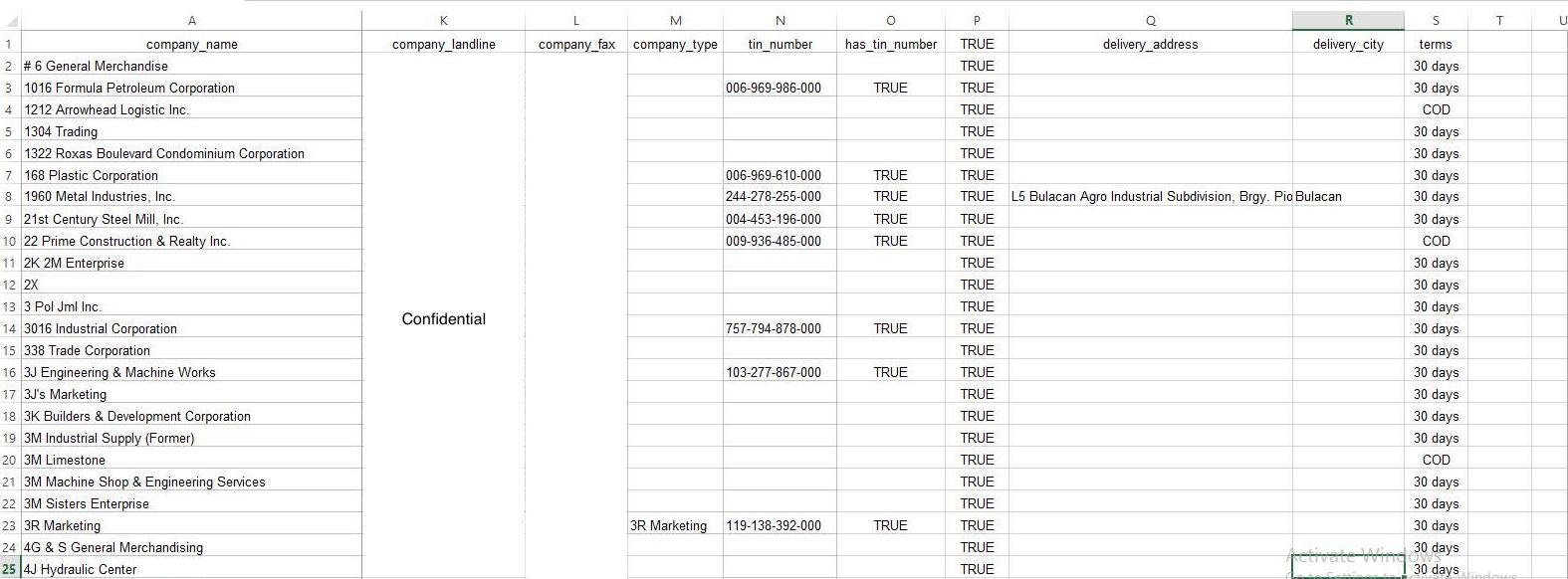Select the column S header

point(1435,21)
